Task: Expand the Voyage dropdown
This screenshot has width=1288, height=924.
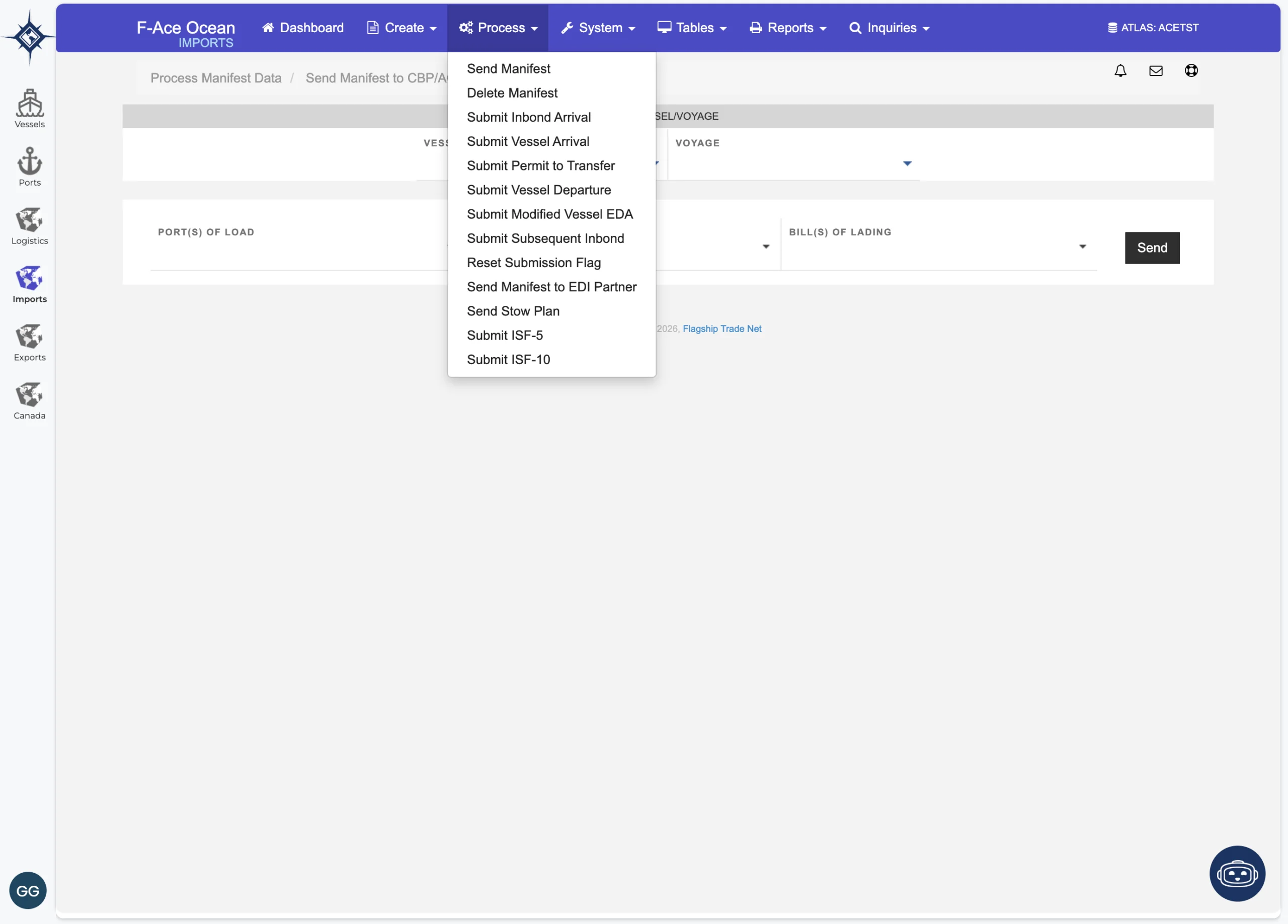Action: click(x=907, y=163)
